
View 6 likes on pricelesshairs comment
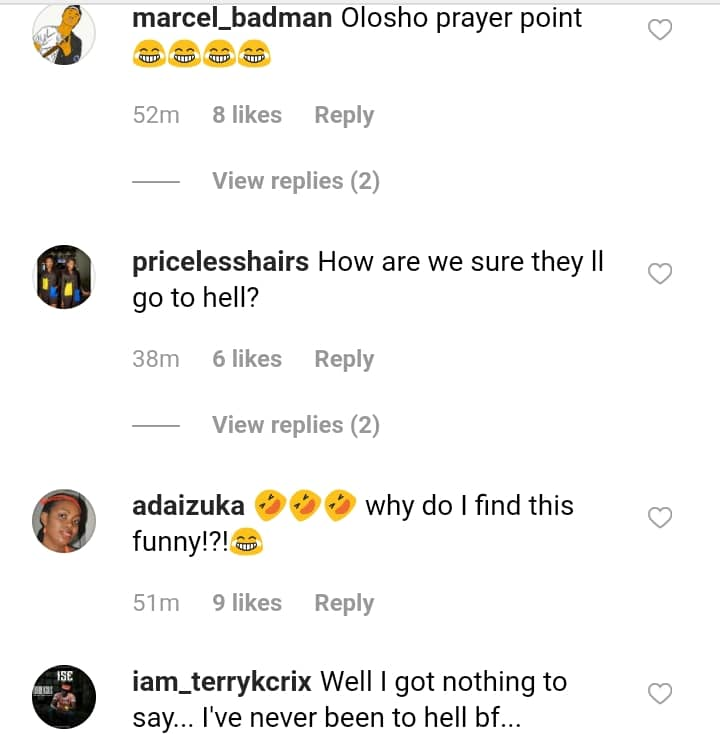(247, 359)
